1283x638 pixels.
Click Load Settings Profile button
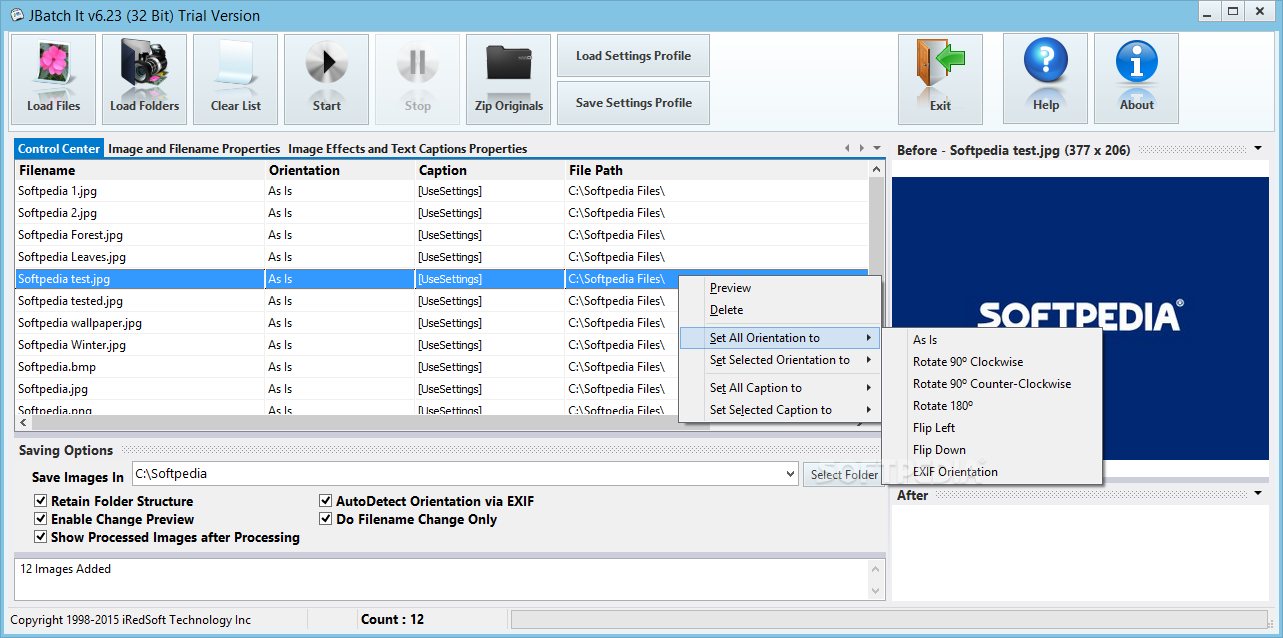pos(633,56)
